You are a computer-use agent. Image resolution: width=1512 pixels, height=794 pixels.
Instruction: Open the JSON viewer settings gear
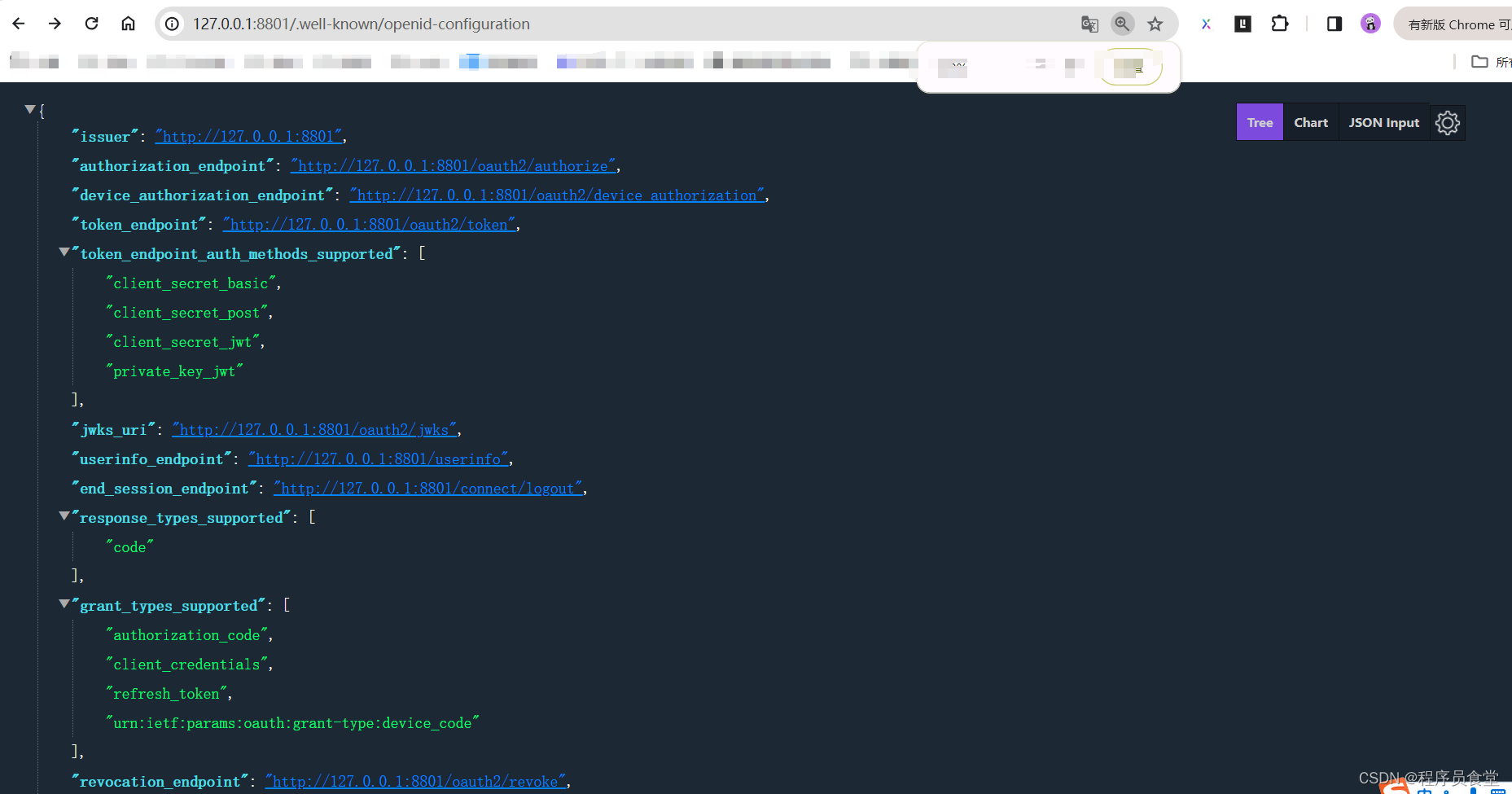[1447, 122]
